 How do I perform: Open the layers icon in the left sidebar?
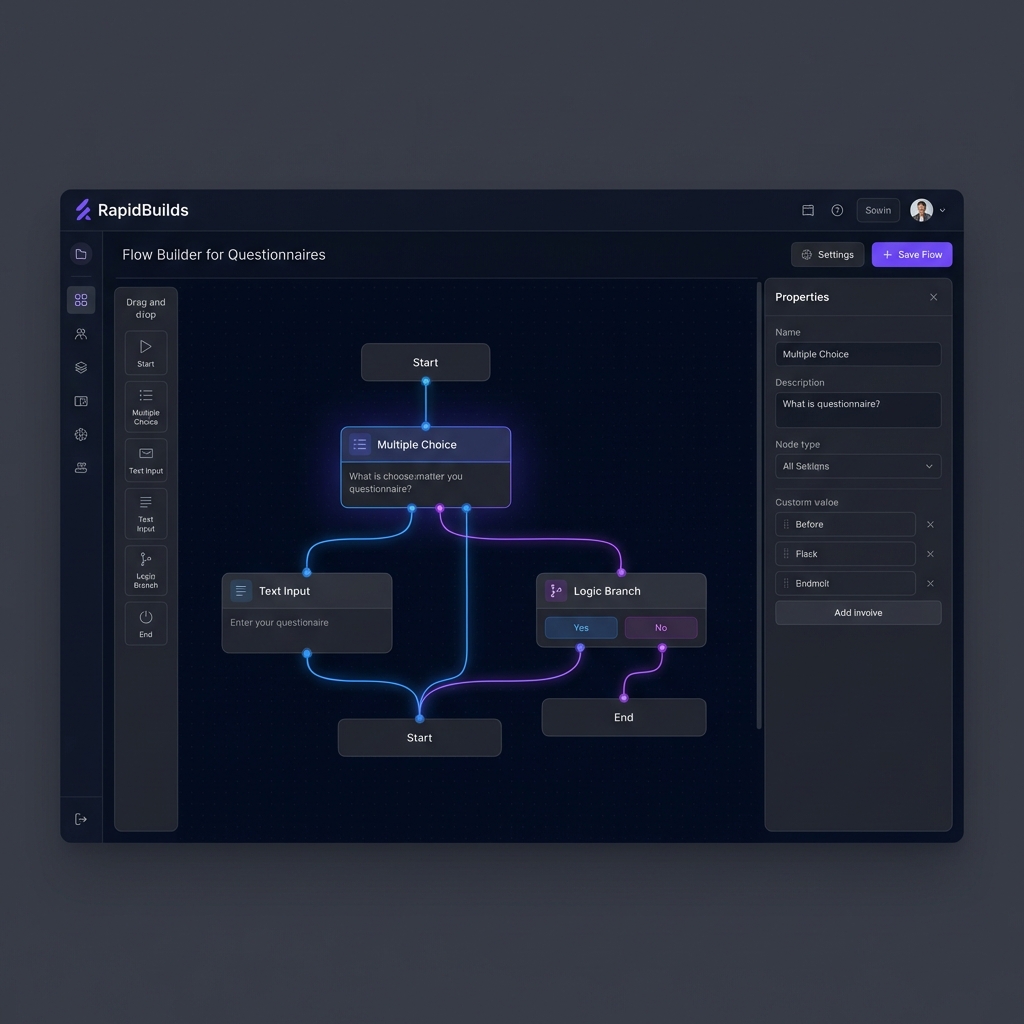pyautogui.click(x=81, y=367)
